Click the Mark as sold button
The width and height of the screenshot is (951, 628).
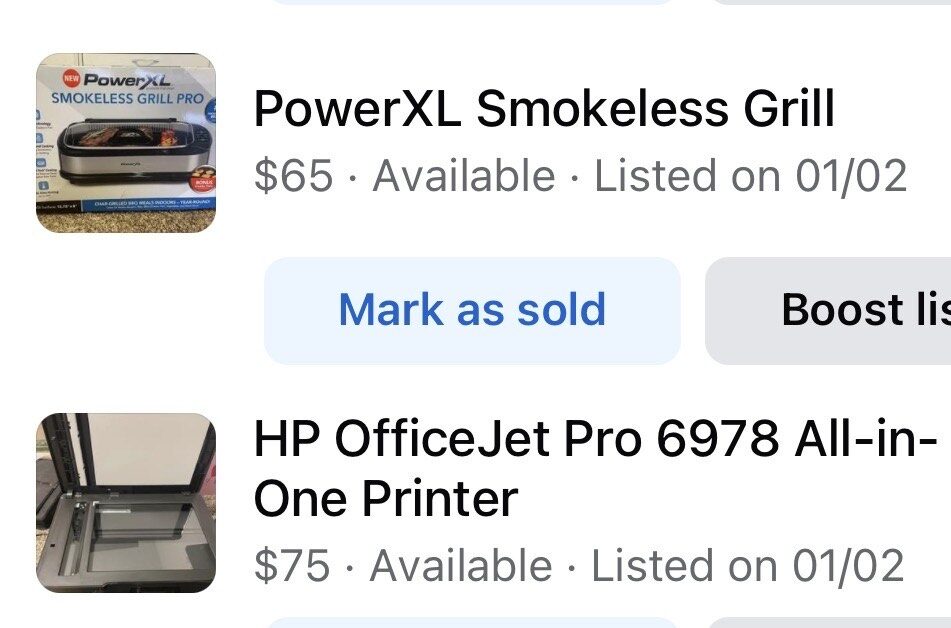tap(472, 310)
